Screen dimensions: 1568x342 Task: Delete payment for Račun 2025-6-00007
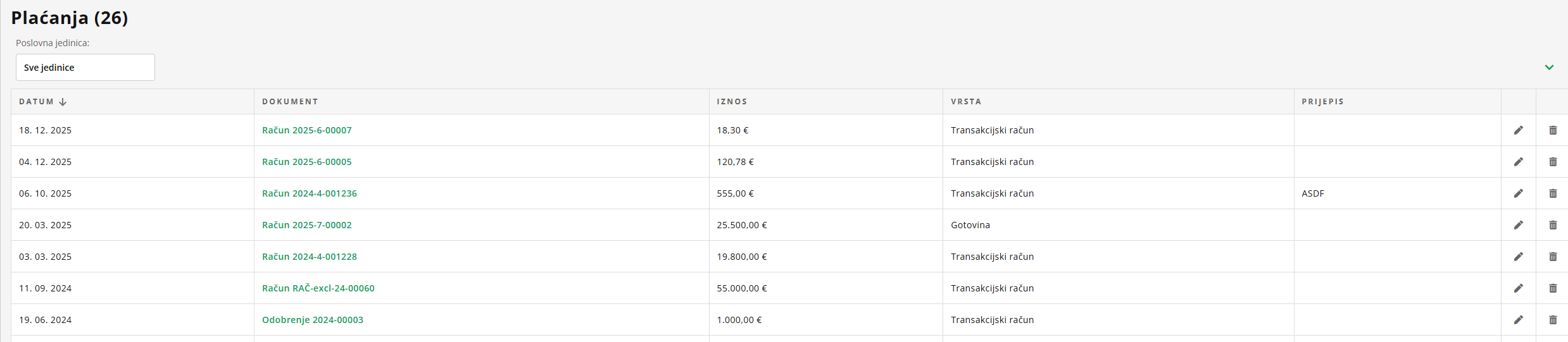point(1553,130)
